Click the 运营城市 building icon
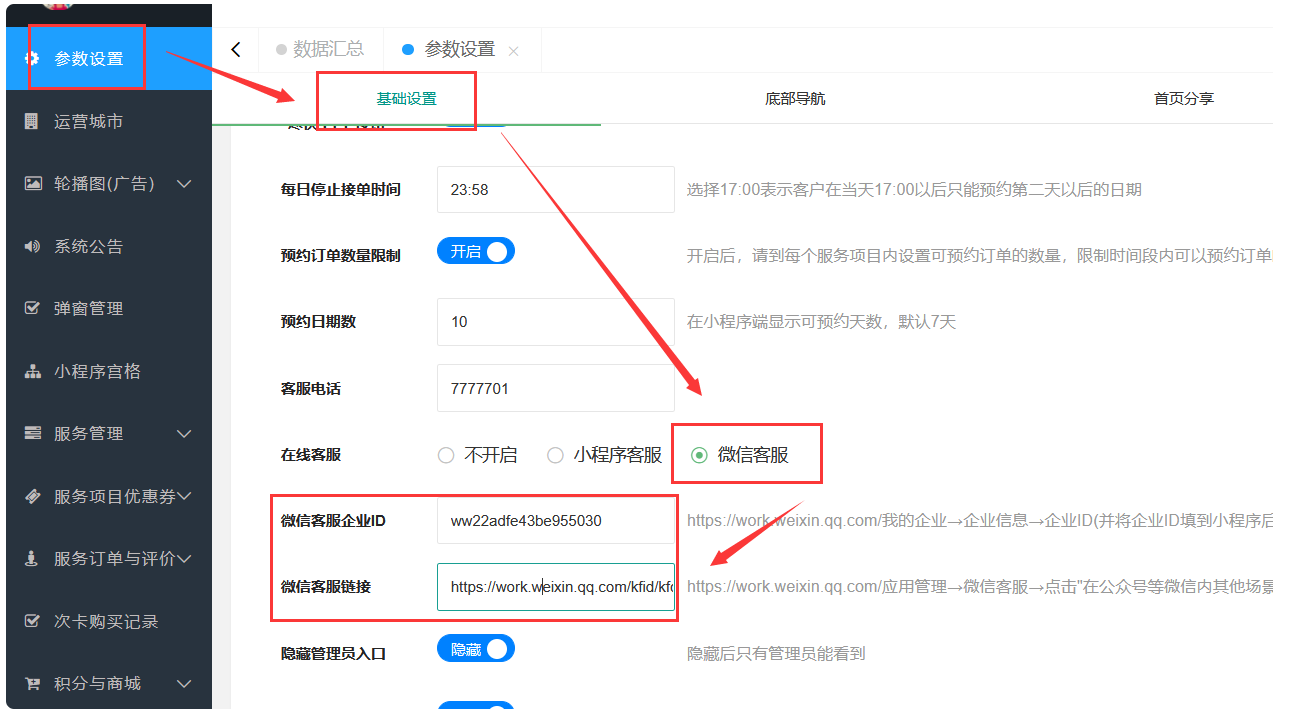 [32, 121]
